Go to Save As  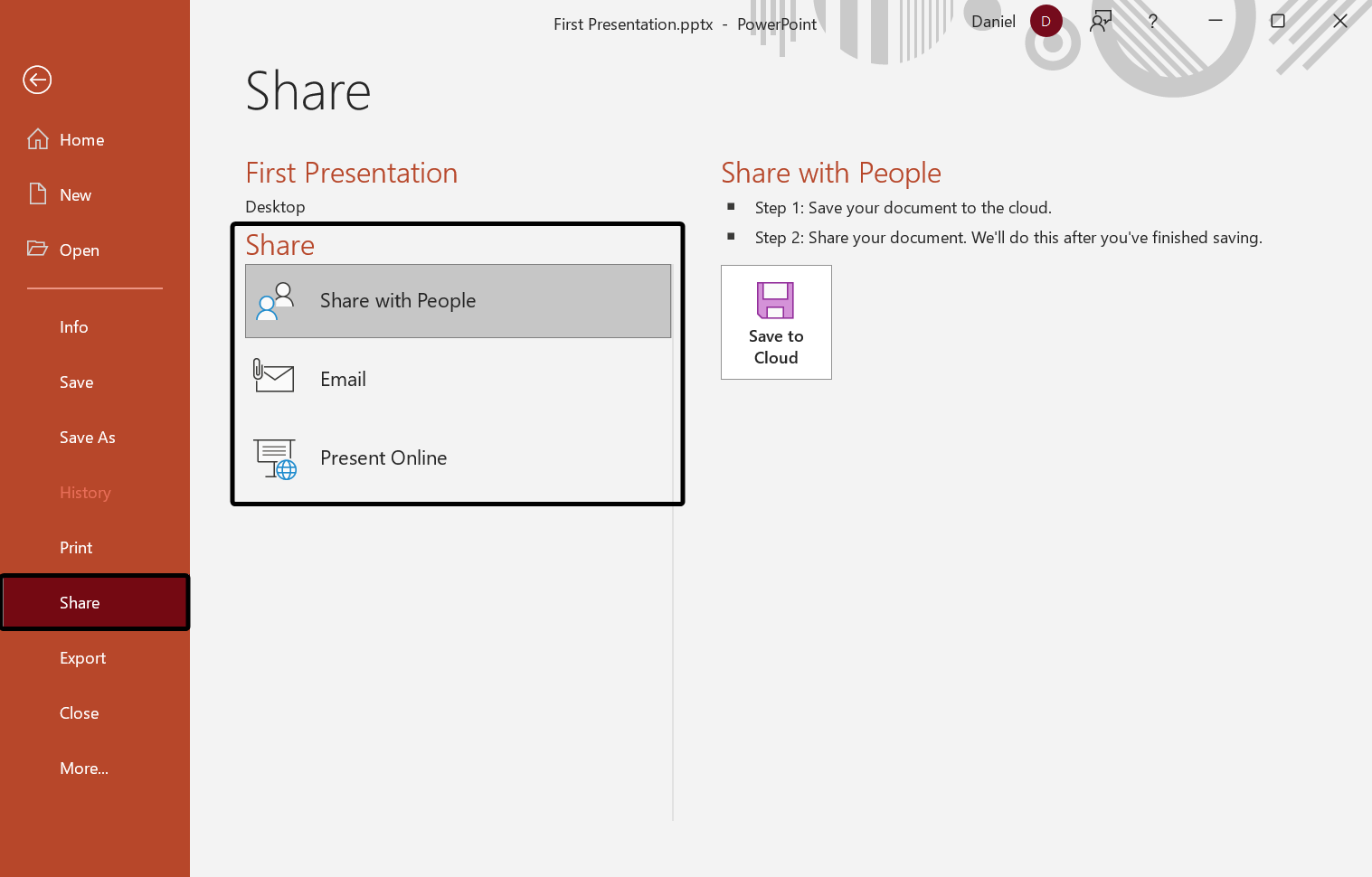tap(88, 438)
